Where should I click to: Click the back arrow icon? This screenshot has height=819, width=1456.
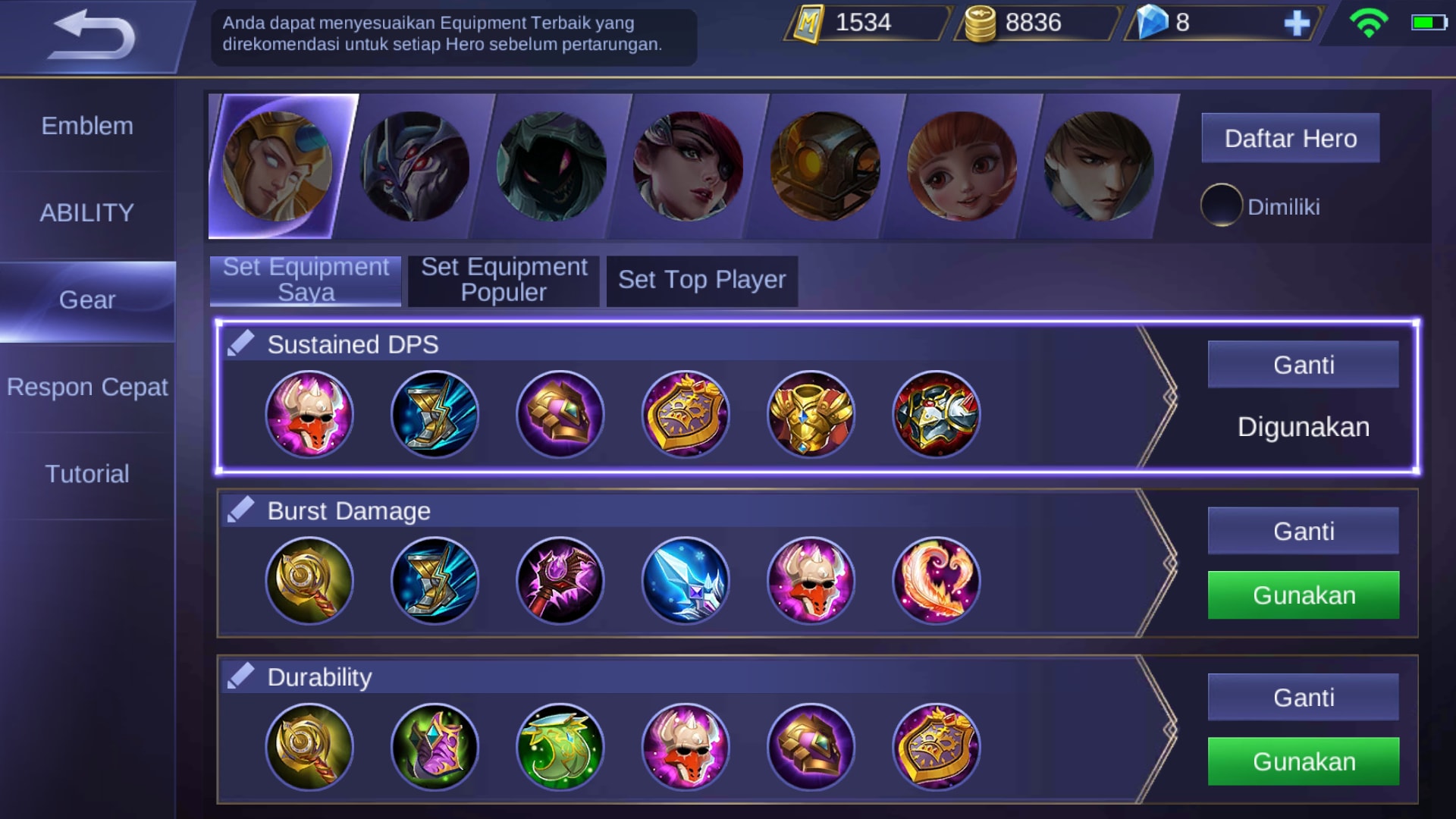click(x=91, y=34)
